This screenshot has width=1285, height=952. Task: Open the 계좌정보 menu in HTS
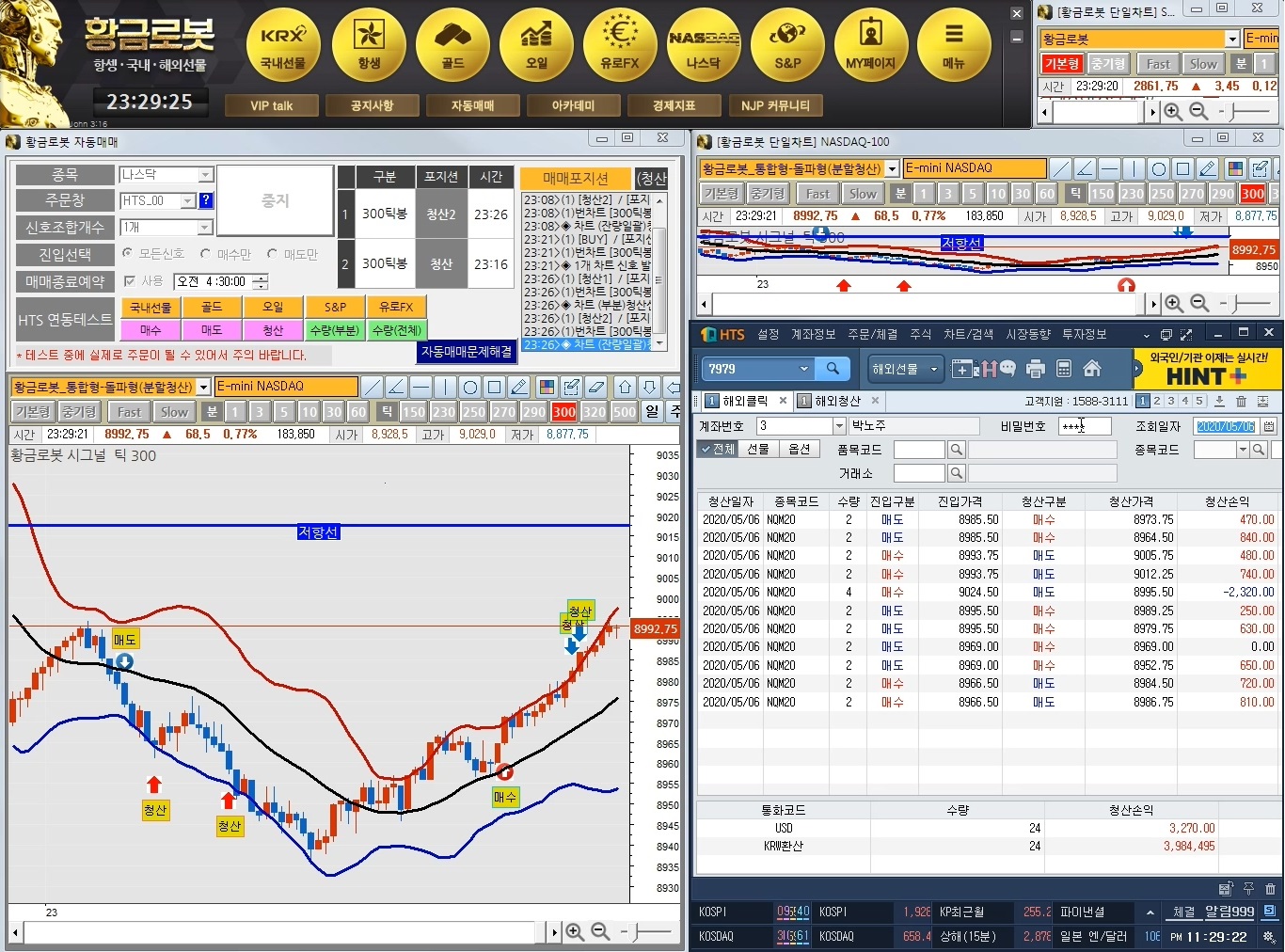[x=813, y=334]
